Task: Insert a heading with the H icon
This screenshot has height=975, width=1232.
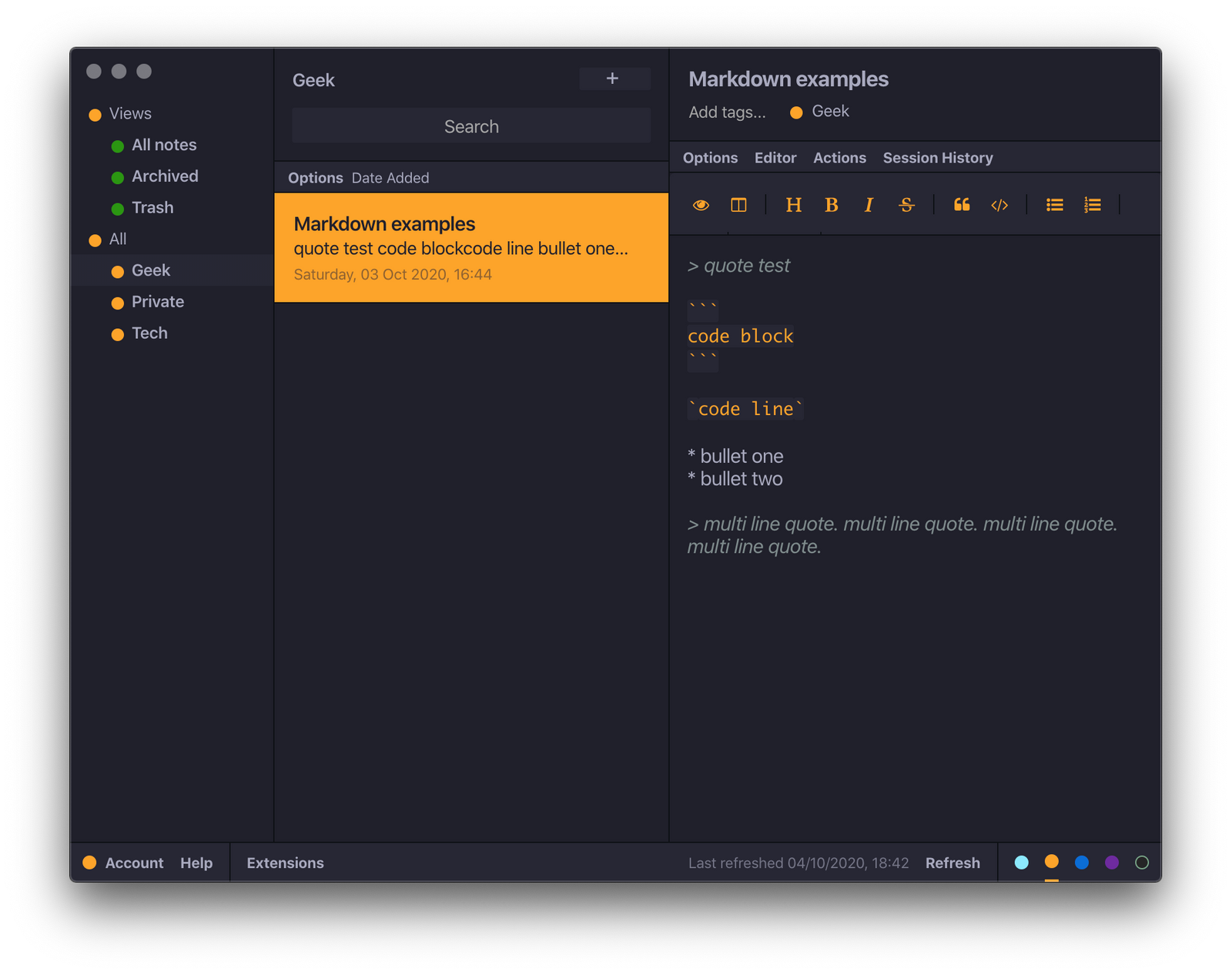Action: click(x=793, y=205)
